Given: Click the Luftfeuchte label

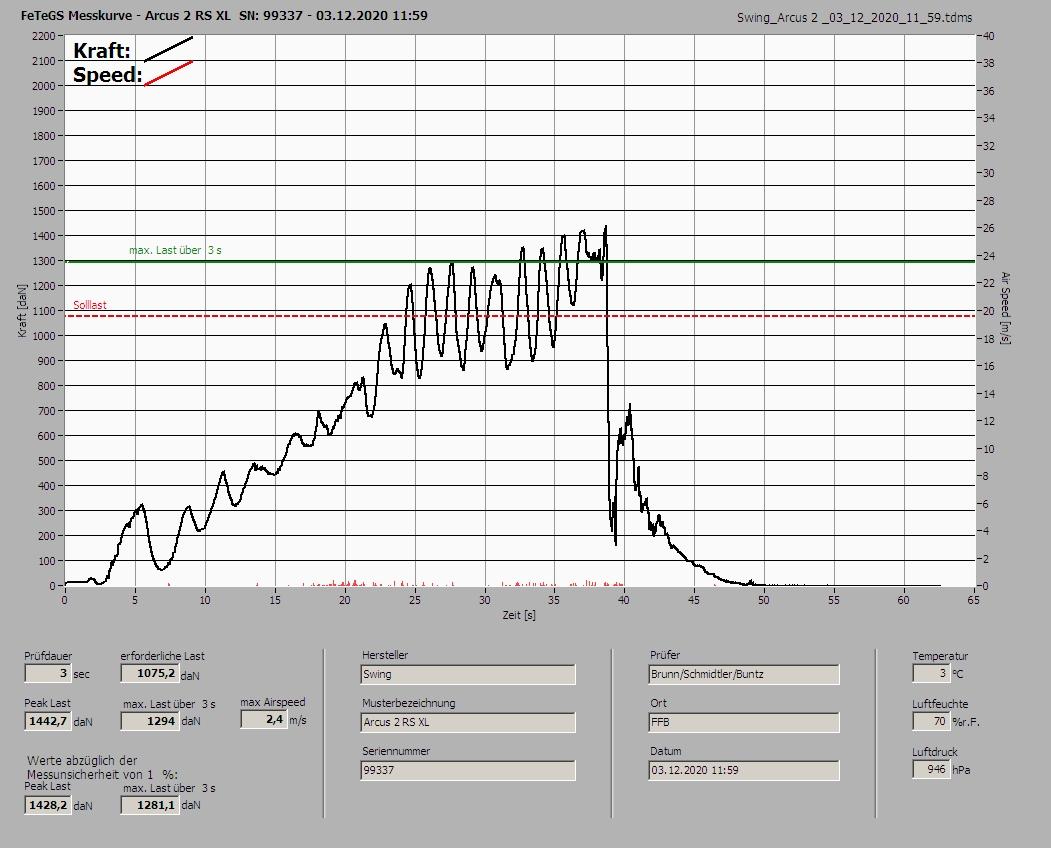Looking at the screenshot, I should pyautogui.click(x=940, y=704).
